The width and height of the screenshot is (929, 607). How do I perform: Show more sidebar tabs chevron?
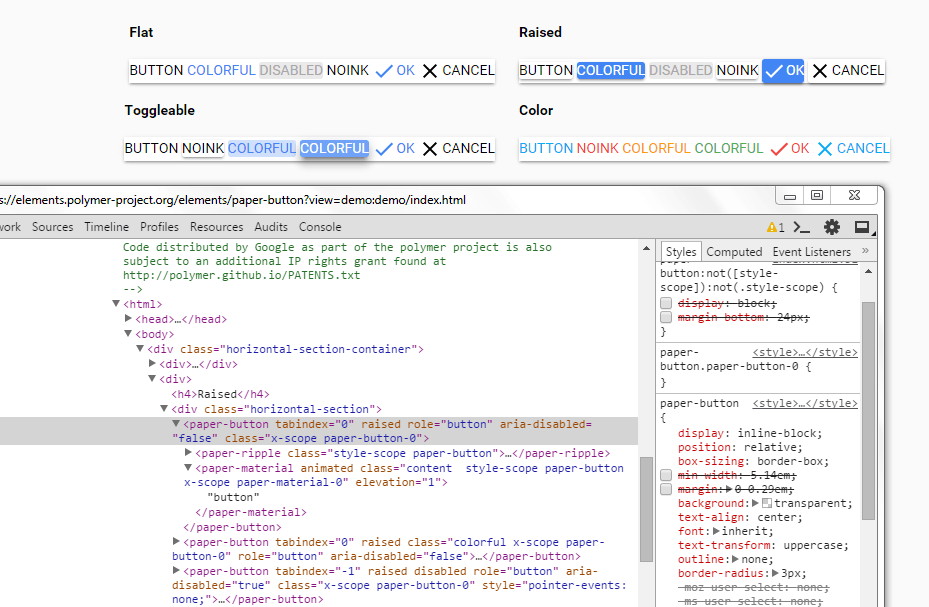pos(865,251)
